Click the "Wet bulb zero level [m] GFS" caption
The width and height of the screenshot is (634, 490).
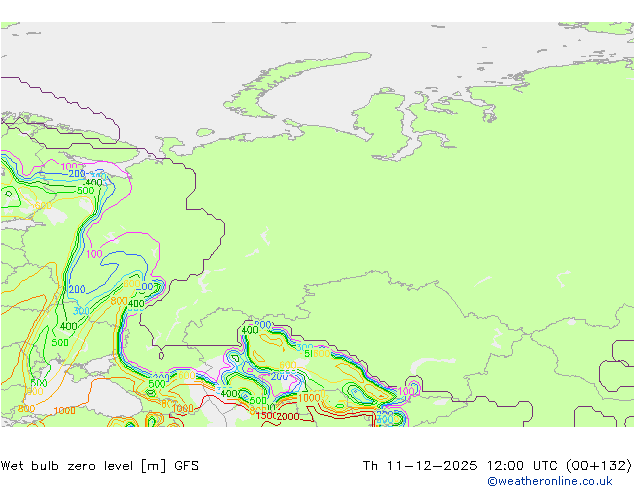pyautogui.click(x=99, y=466)
